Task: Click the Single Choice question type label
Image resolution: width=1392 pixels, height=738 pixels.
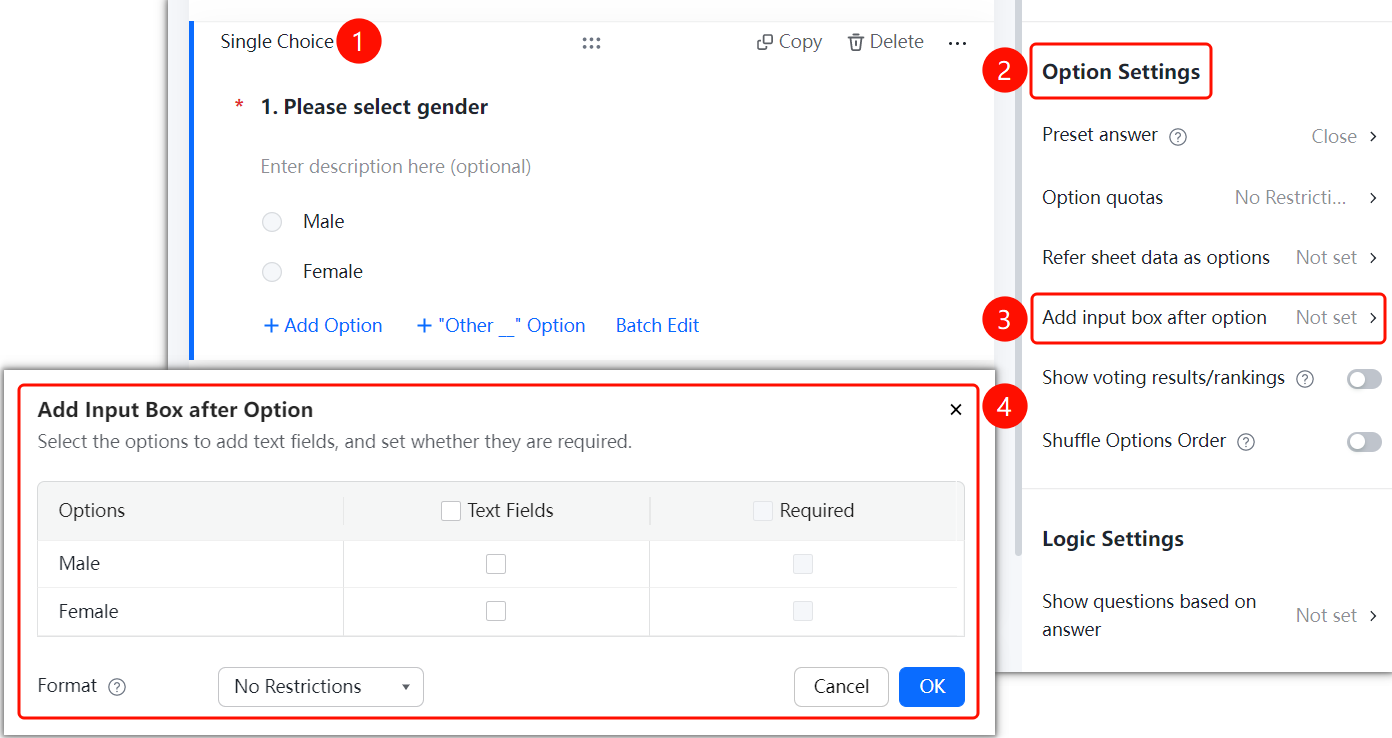Action: 277,42
